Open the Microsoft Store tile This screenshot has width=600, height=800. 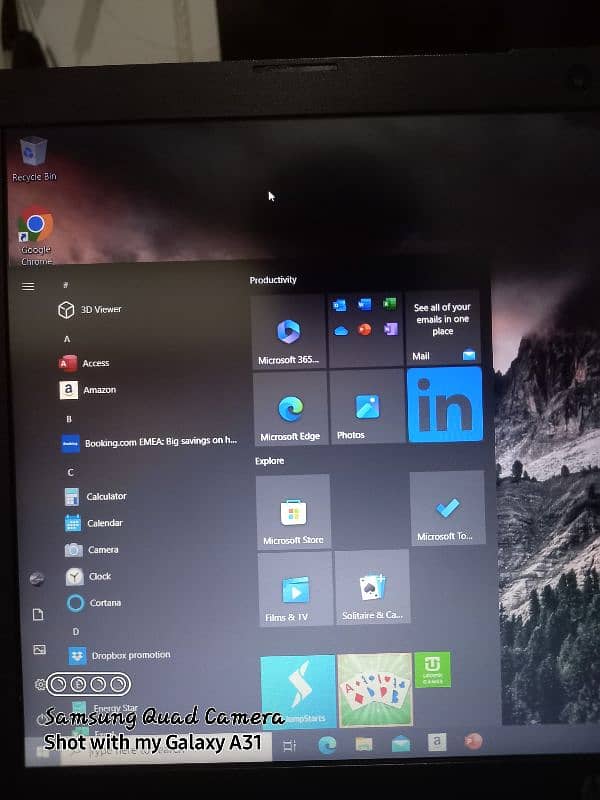click(293, 512)
